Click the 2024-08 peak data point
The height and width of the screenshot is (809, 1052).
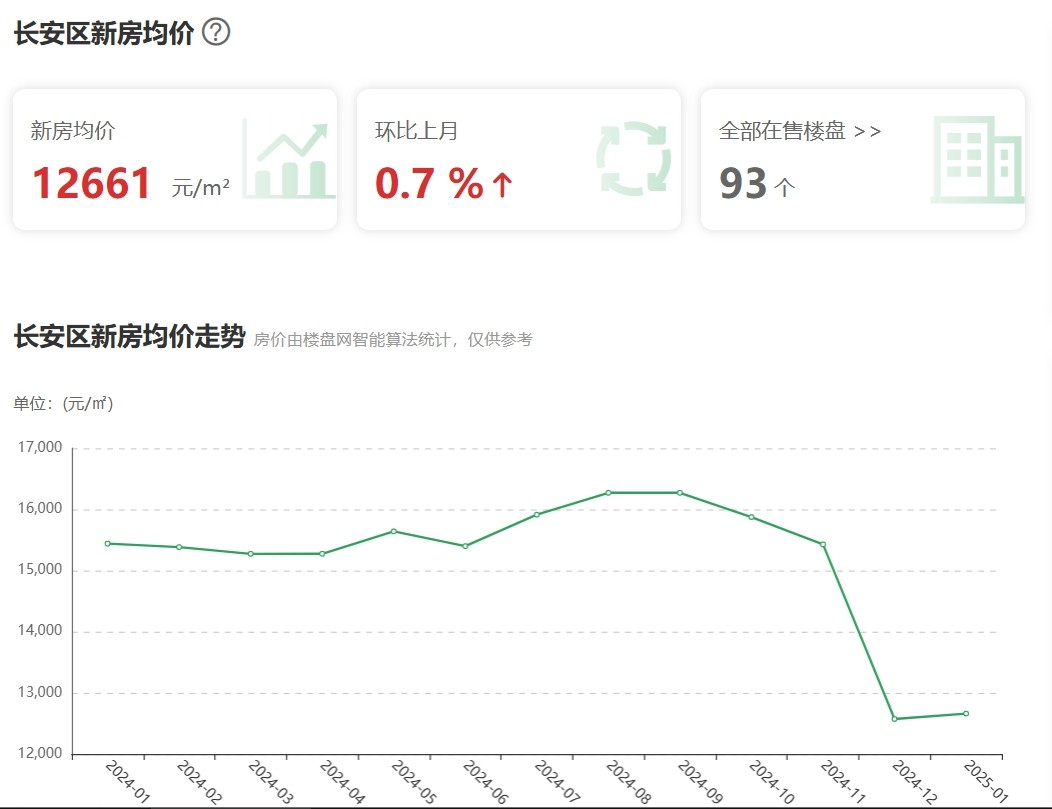pyautogui.click(x=608, y=492)
